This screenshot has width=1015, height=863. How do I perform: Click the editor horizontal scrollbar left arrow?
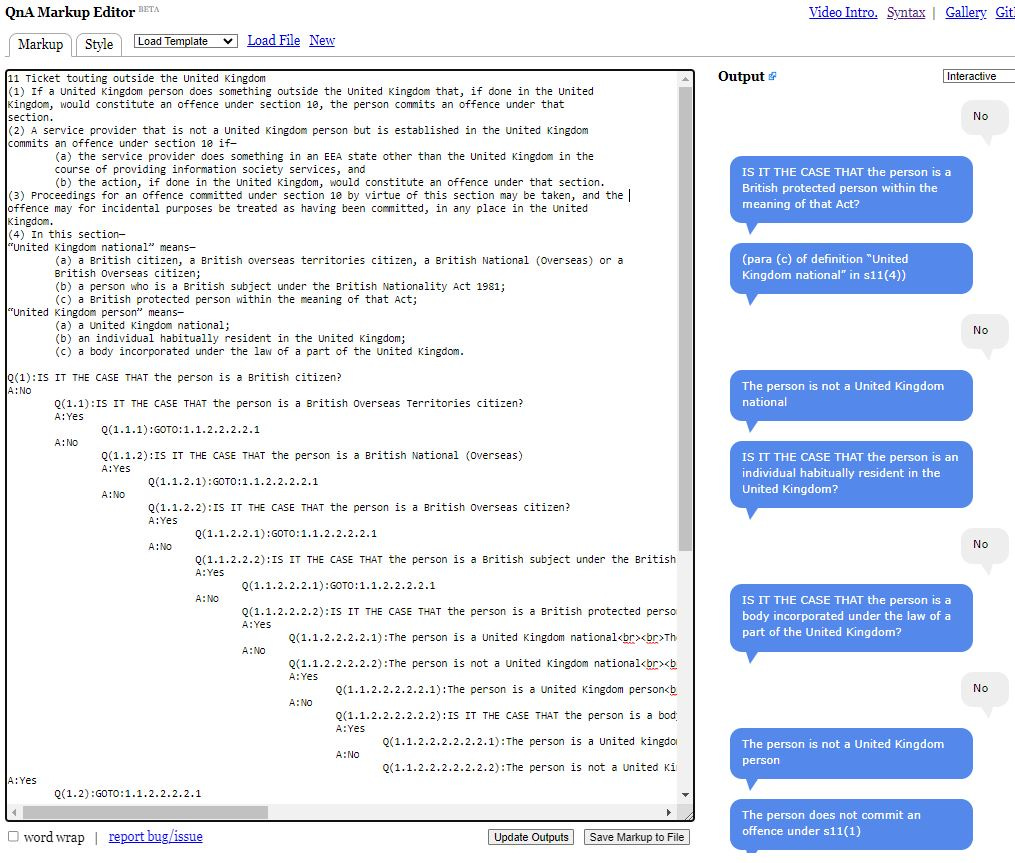(14, 812)
